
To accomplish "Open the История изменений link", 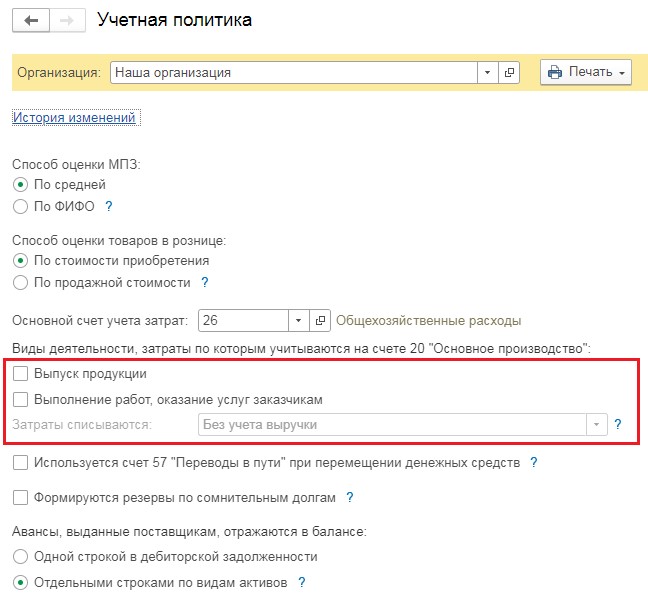I will point(74,118).
